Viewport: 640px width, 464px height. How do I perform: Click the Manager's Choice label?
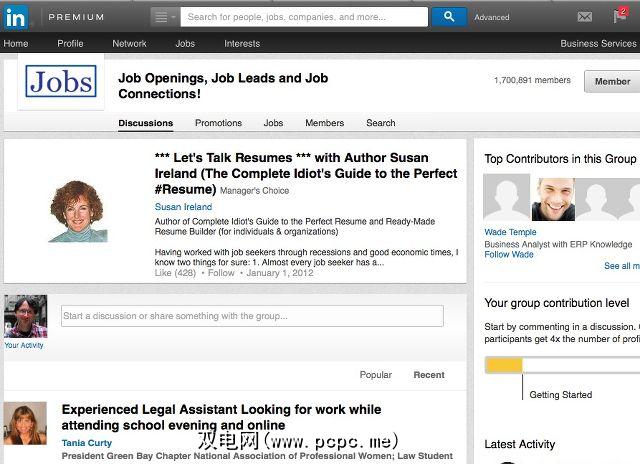tap(255, 191)
